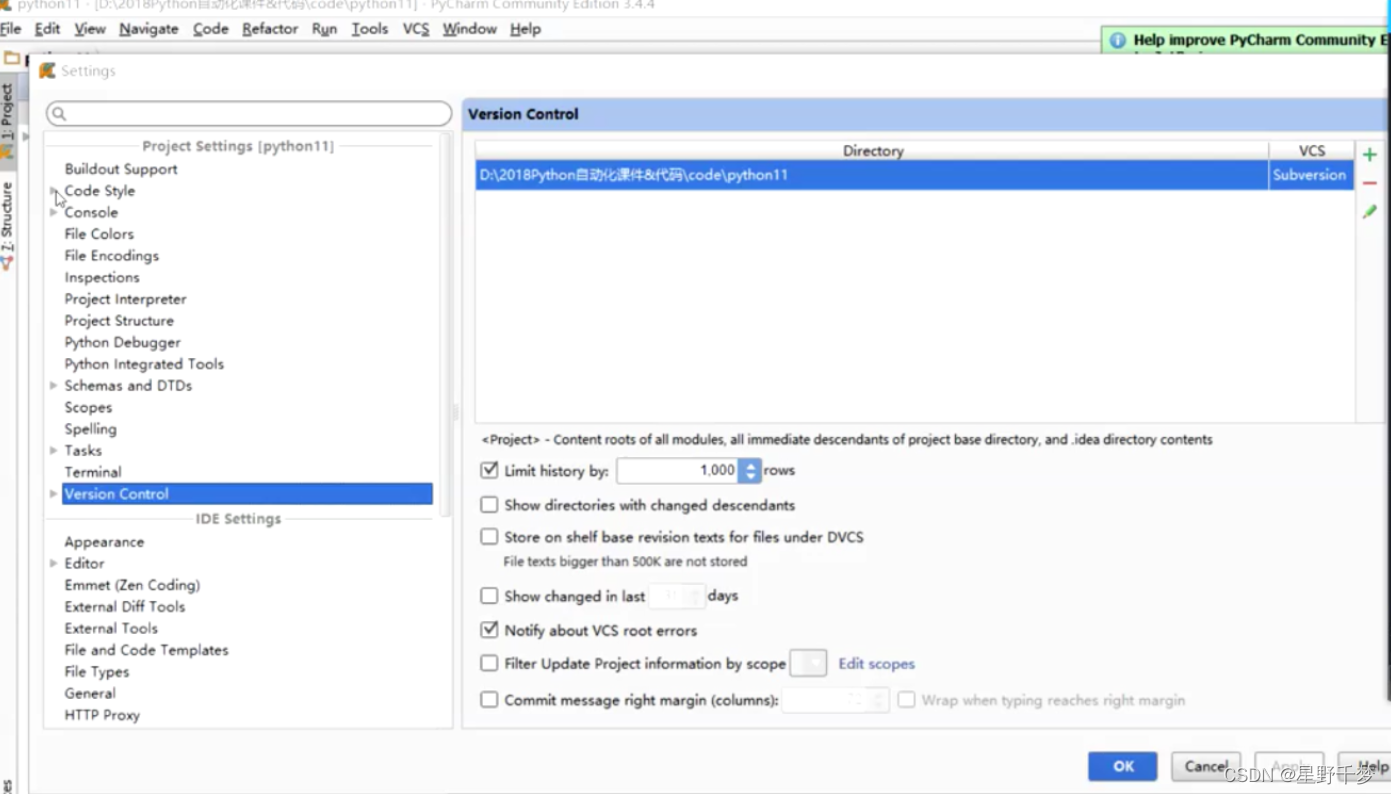Viewport: 1391px width, 794px height.
Task: Open the Edit menu
Action: [47, 29]
